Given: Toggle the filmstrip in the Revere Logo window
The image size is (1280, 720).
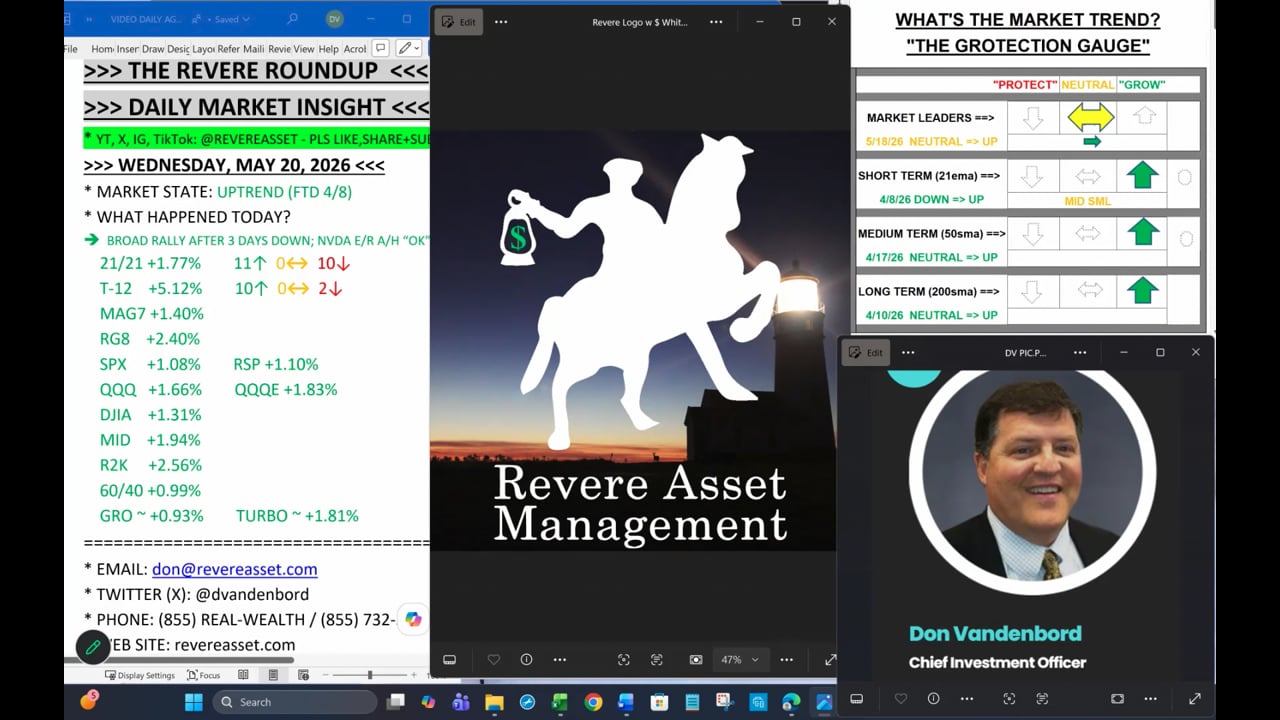Looking at the screenshot, I should click(x=449, y=660).
